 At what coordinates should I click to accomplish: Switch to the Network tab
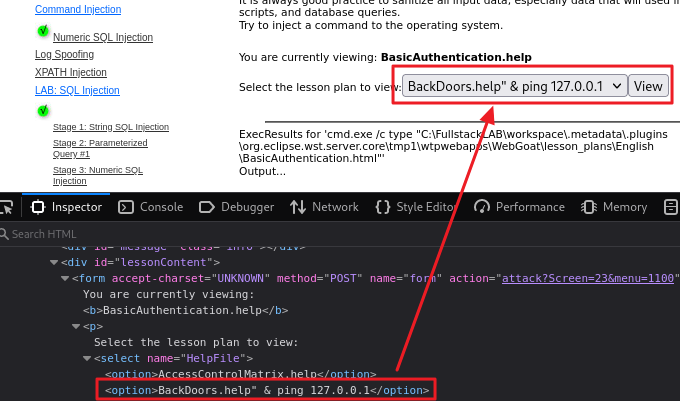[324, 207]
